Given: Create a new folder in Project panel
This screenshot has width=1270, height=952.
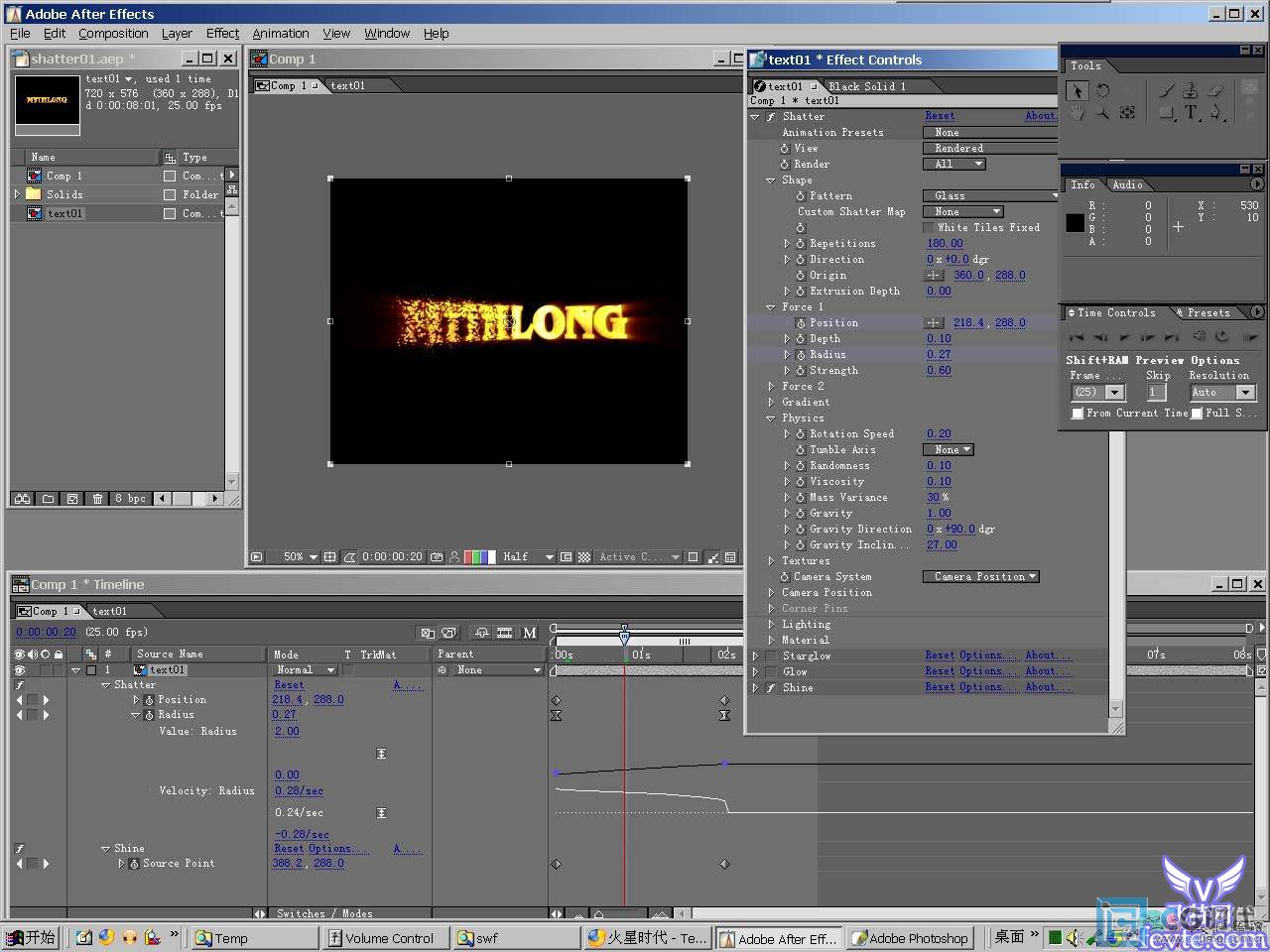Looking at the screenshot, I should (x=48, y=499).
